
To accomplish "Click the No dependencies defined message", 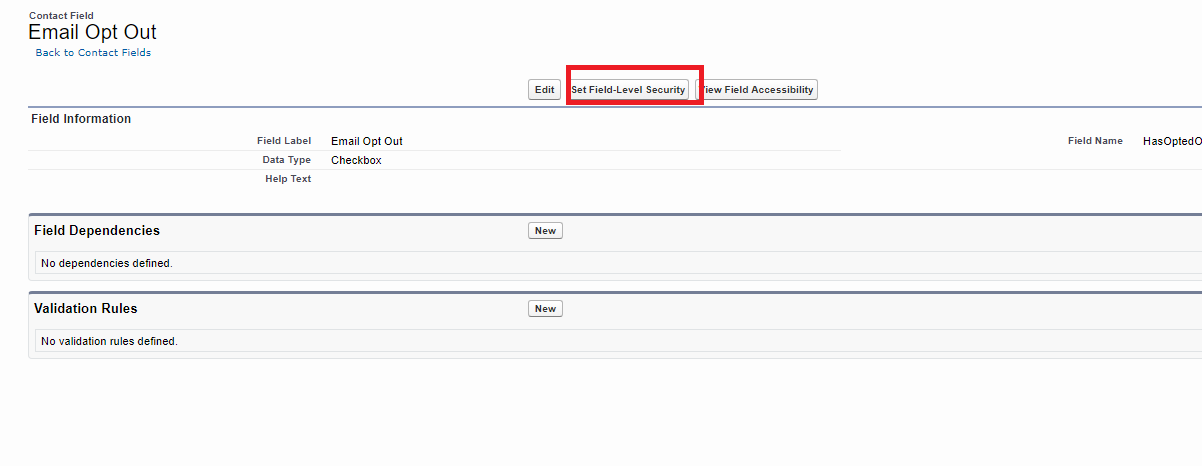I will (107, 264).
